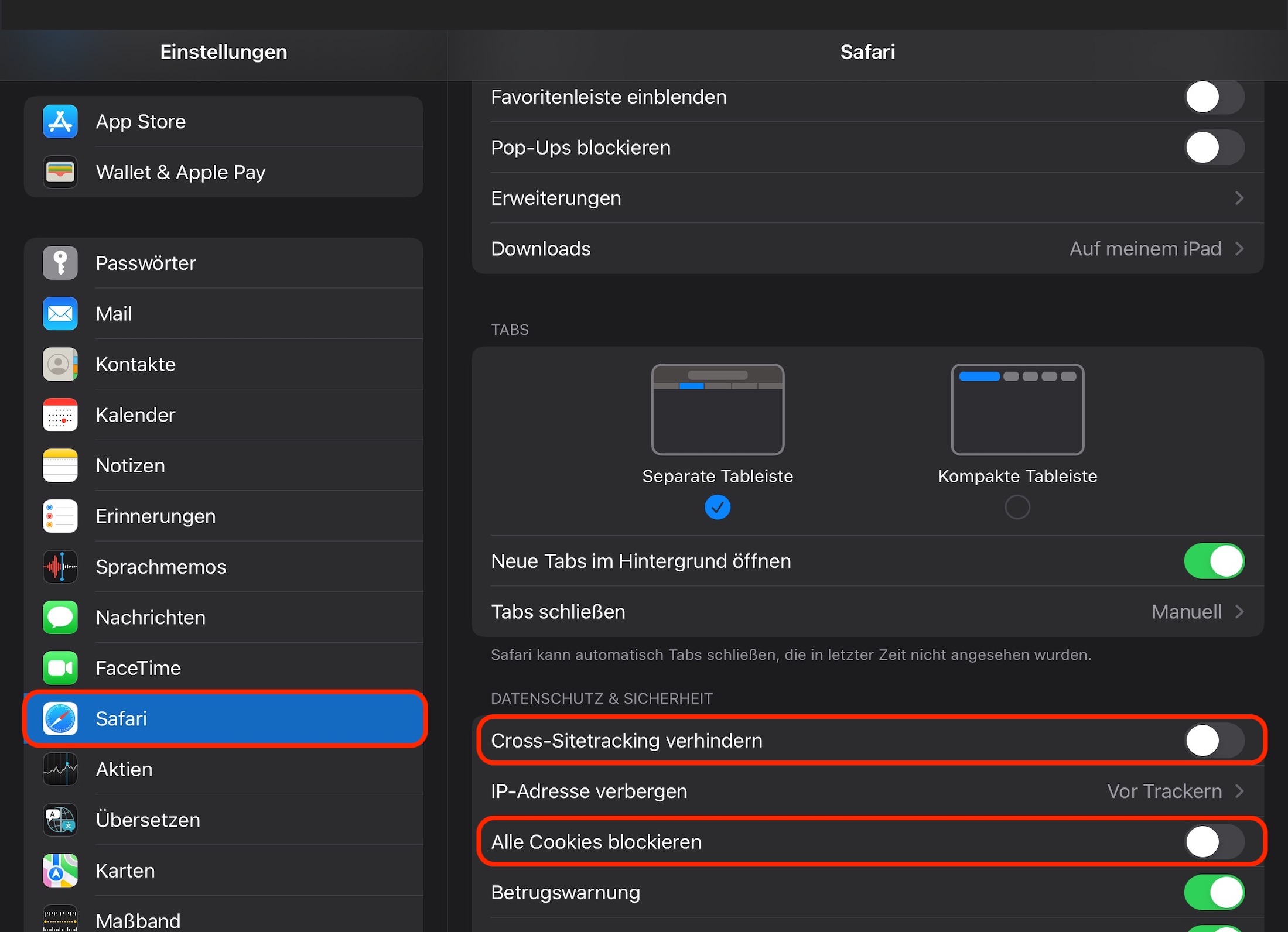Disable the Betrugswarnung switch
The image size is (1288, 932).
(1214, 892)
